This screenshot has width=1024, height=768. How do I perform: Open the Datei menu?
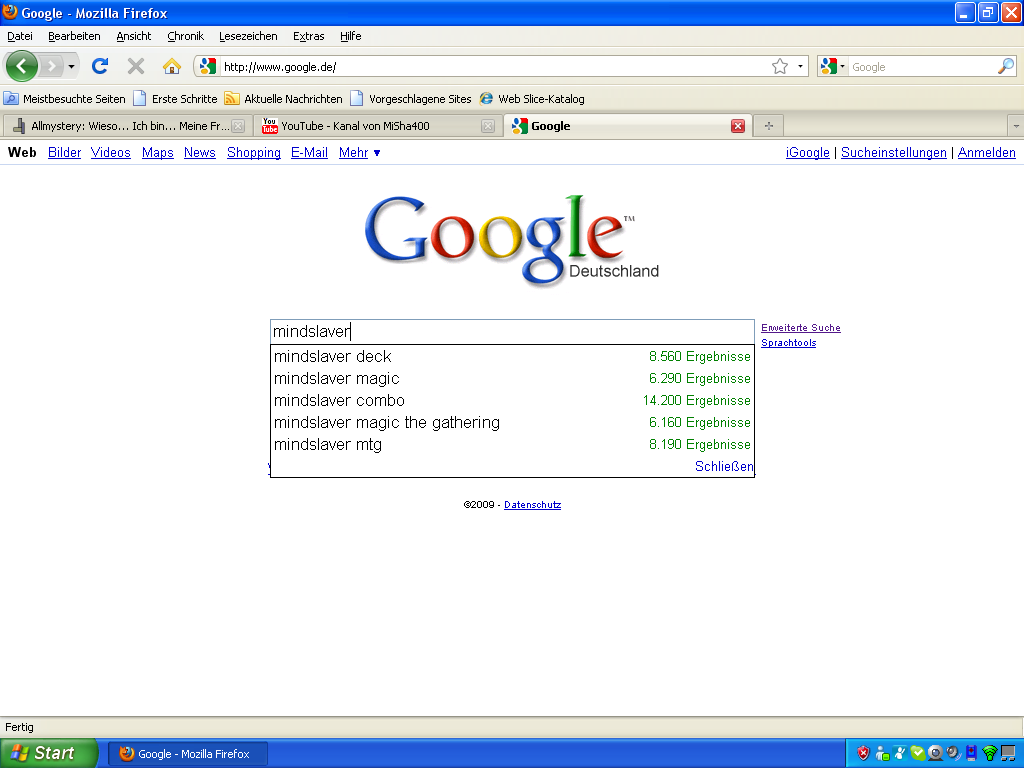click(x=20, y=36)
